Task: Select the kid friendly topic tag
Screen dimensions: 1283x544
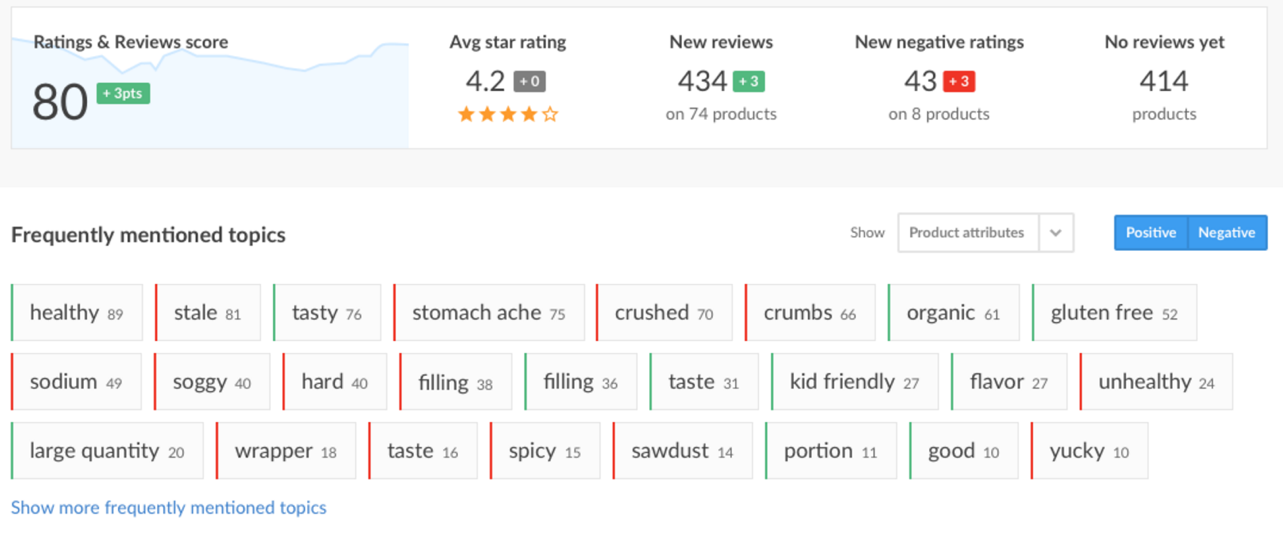Action: point(855,382)
